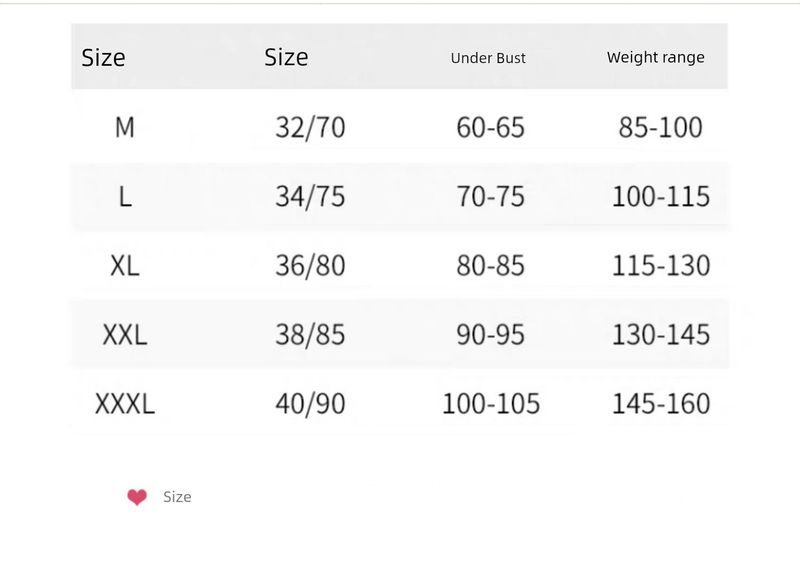Select the XL size row label
Screen dimensions: 800x563
(x=125, y=266)
